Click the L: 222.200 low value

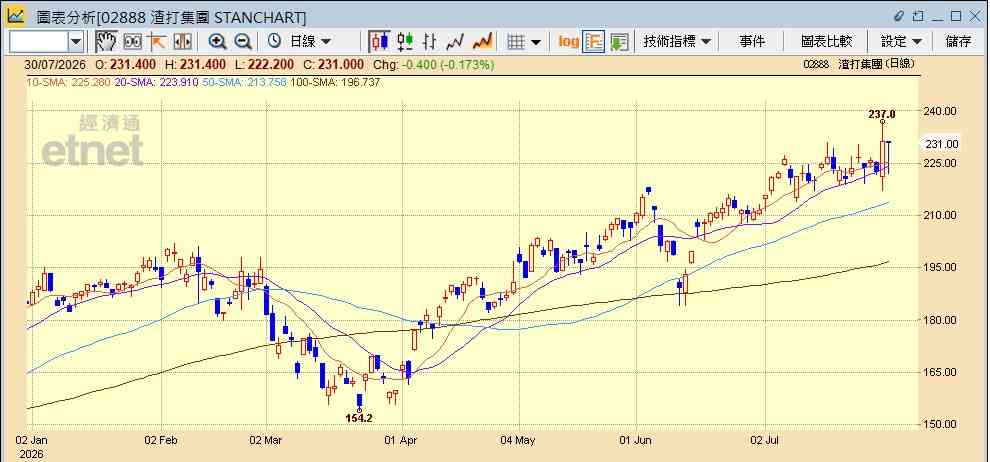(x=264, y=64)
